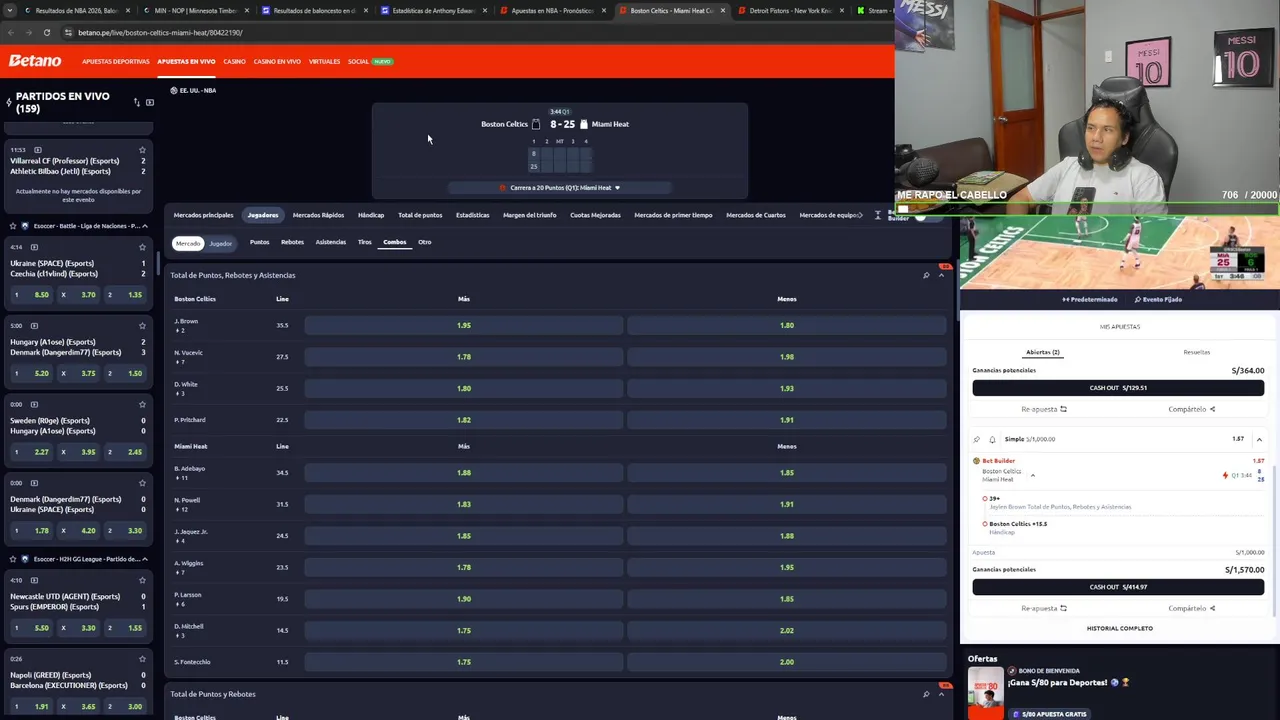Switch view to Jugador
Screen dimensions: 1280x720
pyautogui.click(x=221, y=243)
